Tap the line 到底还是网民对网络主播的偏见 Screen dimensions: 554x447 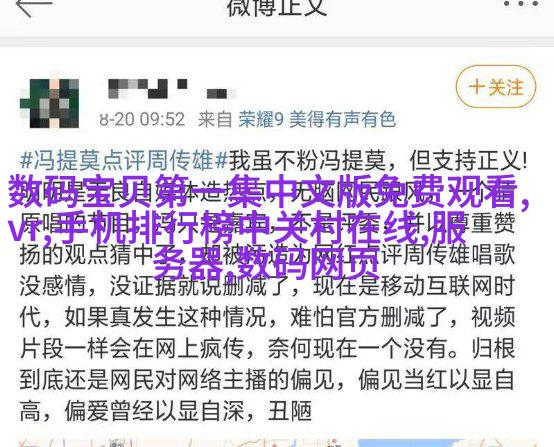tap(267, 380)
